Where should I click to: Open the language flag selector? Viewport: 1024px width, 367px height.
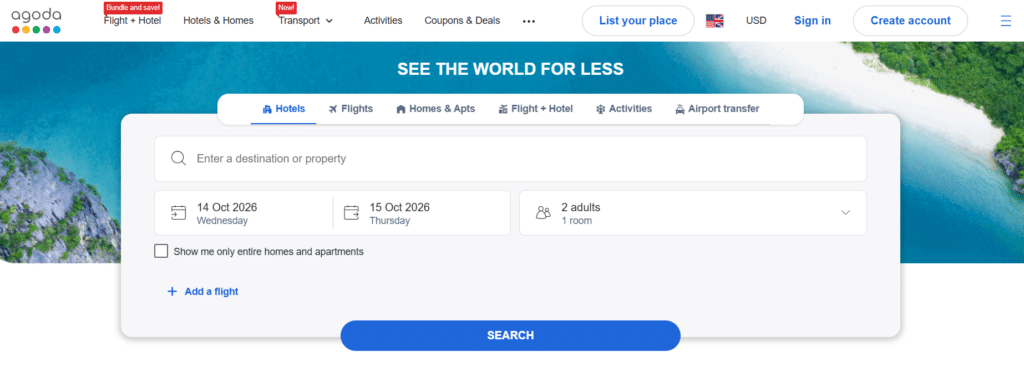[714, 21]
